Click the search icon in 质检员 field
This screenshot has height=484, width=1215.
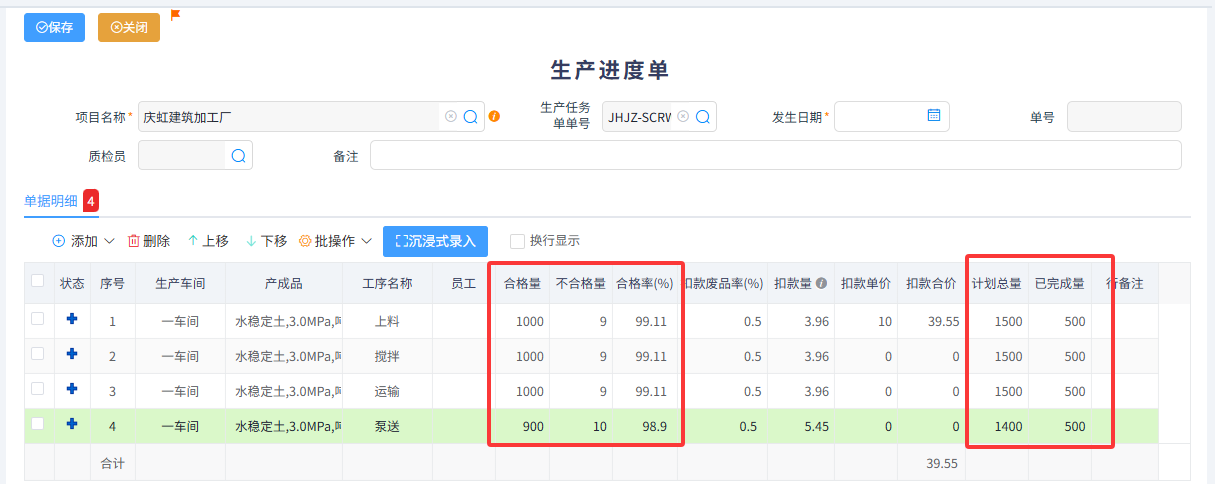click(x=238, y=156)
